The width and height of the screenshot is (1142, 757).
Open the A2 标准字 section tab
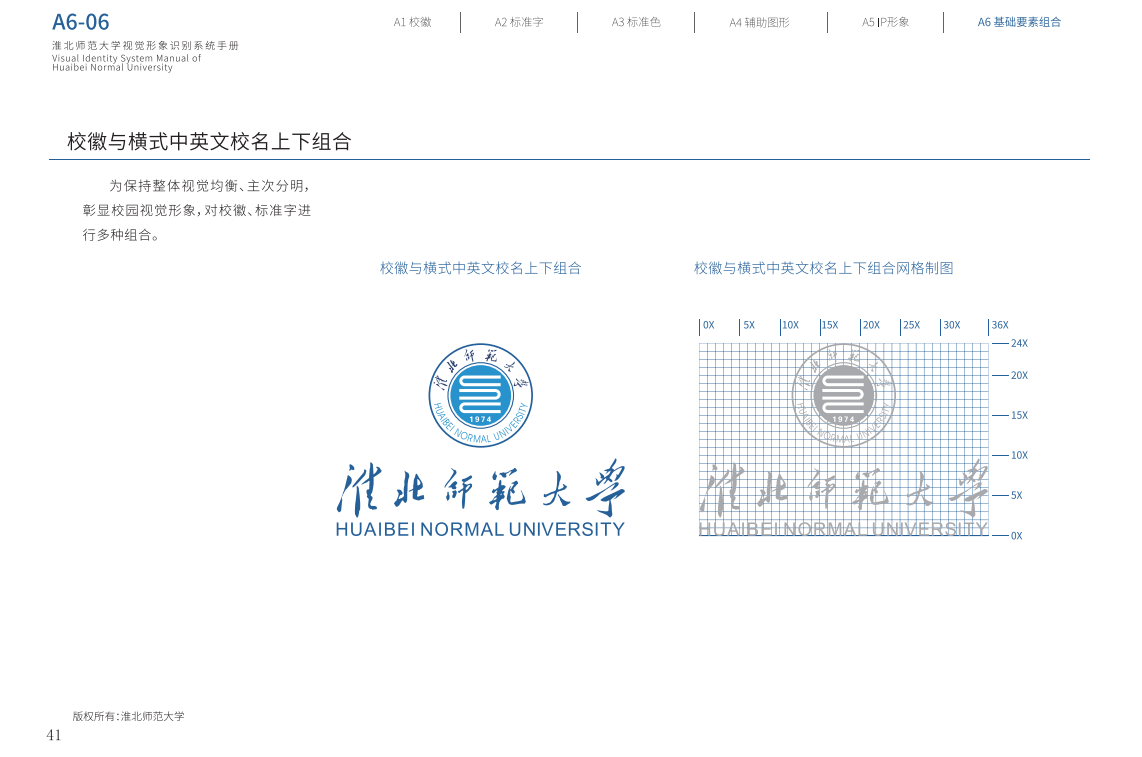click(x=519, y=23)
